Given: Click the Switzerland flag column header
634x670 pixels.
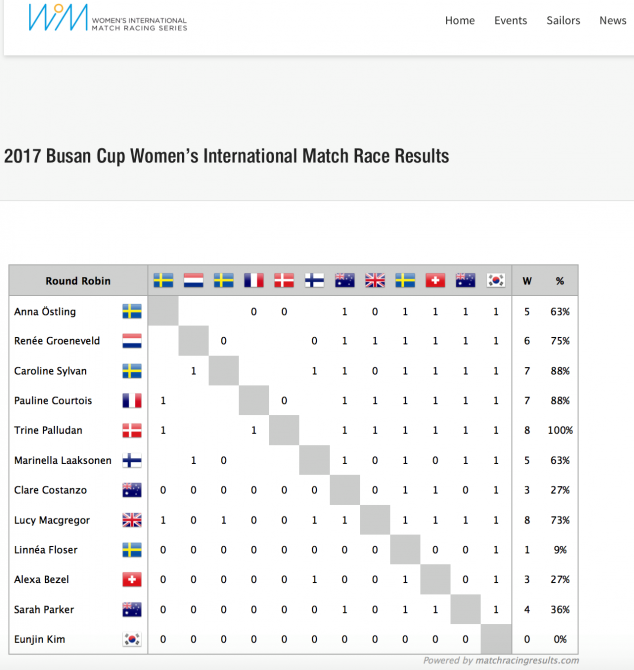Looking at the screenshot, I should 435,281.
